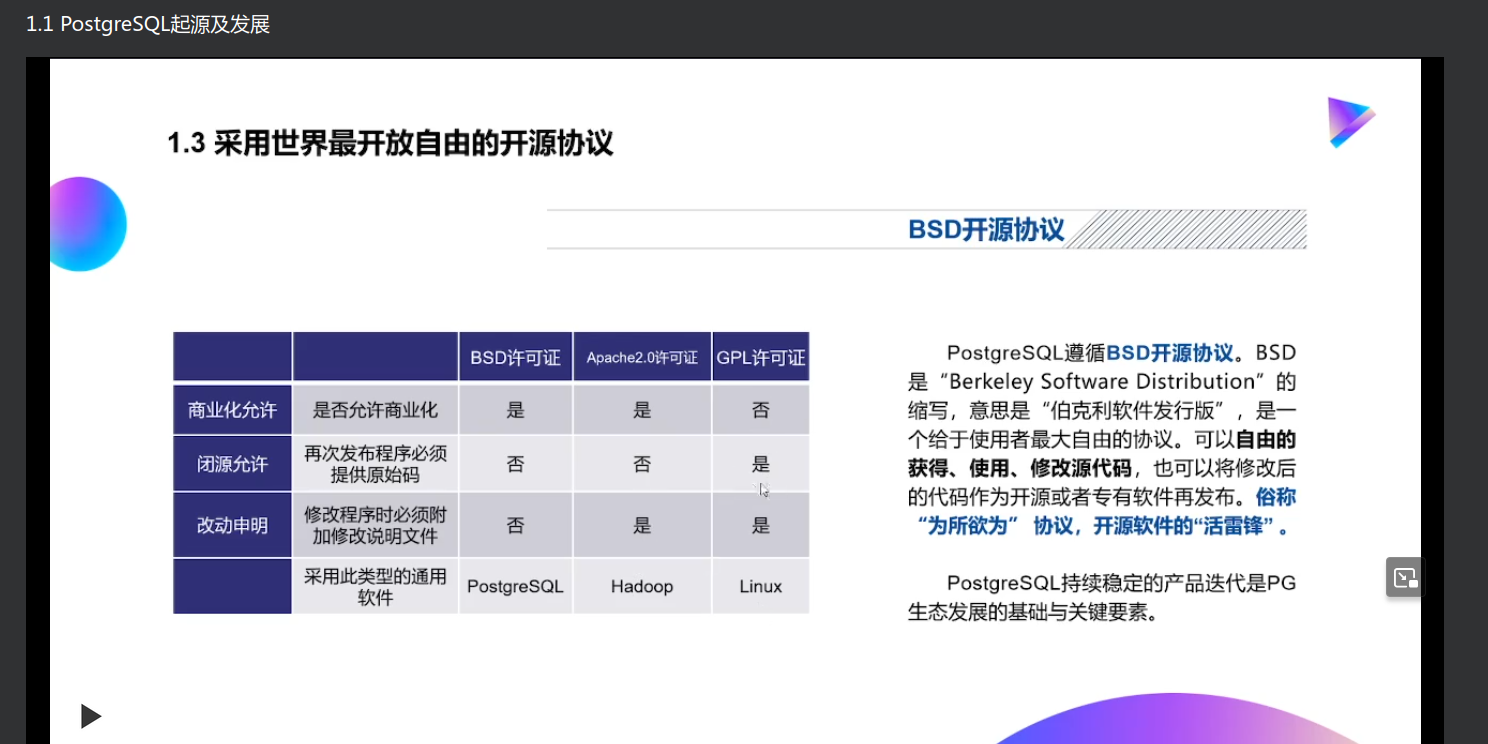Click the "BSD开源协议" section banner title
Viewport: 1488px width, 744px height.
[x=986, y=230]
